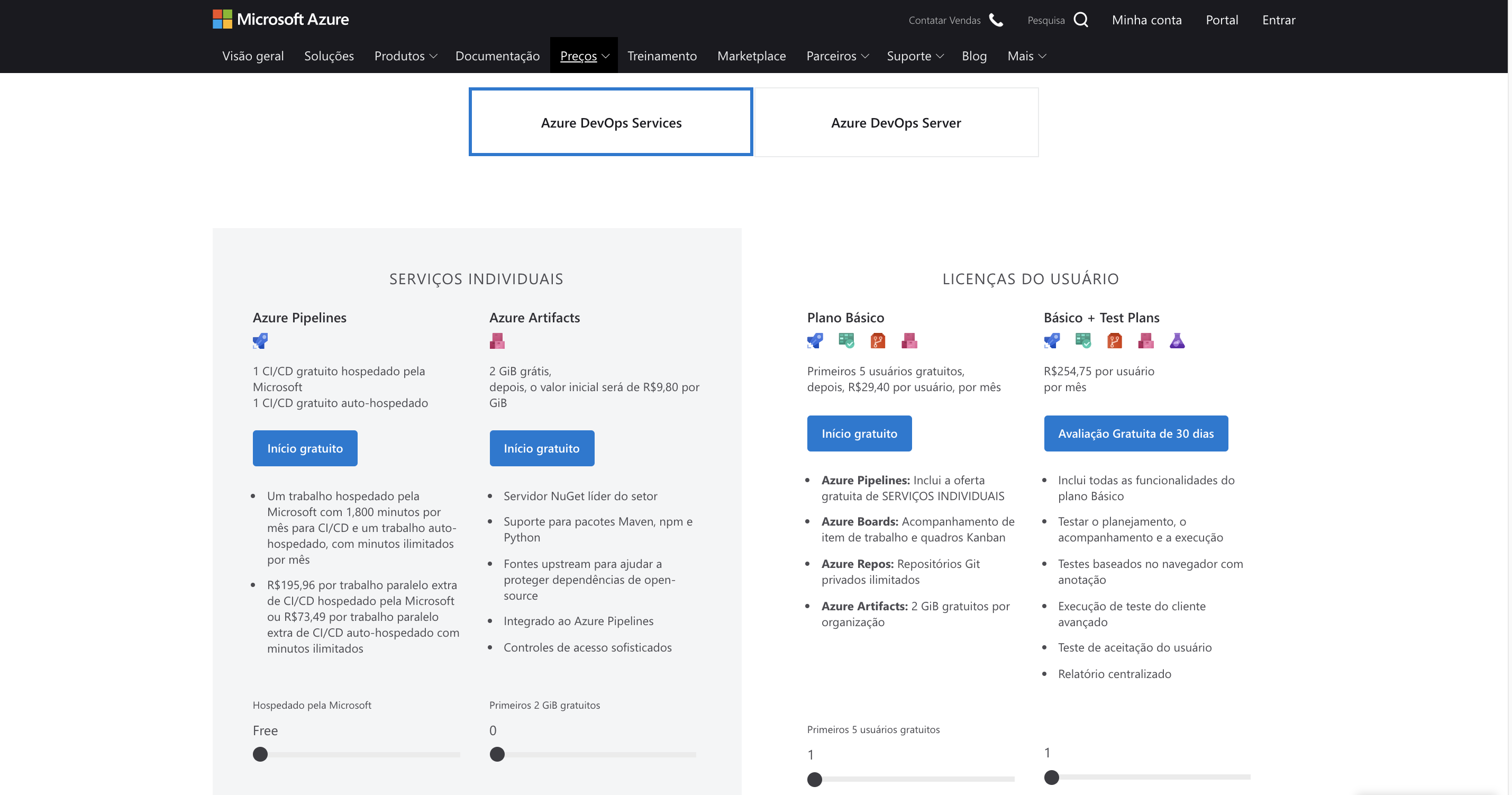
Task: Click the Artifacts icon under Plano Básico
Action: click(909, 341)
